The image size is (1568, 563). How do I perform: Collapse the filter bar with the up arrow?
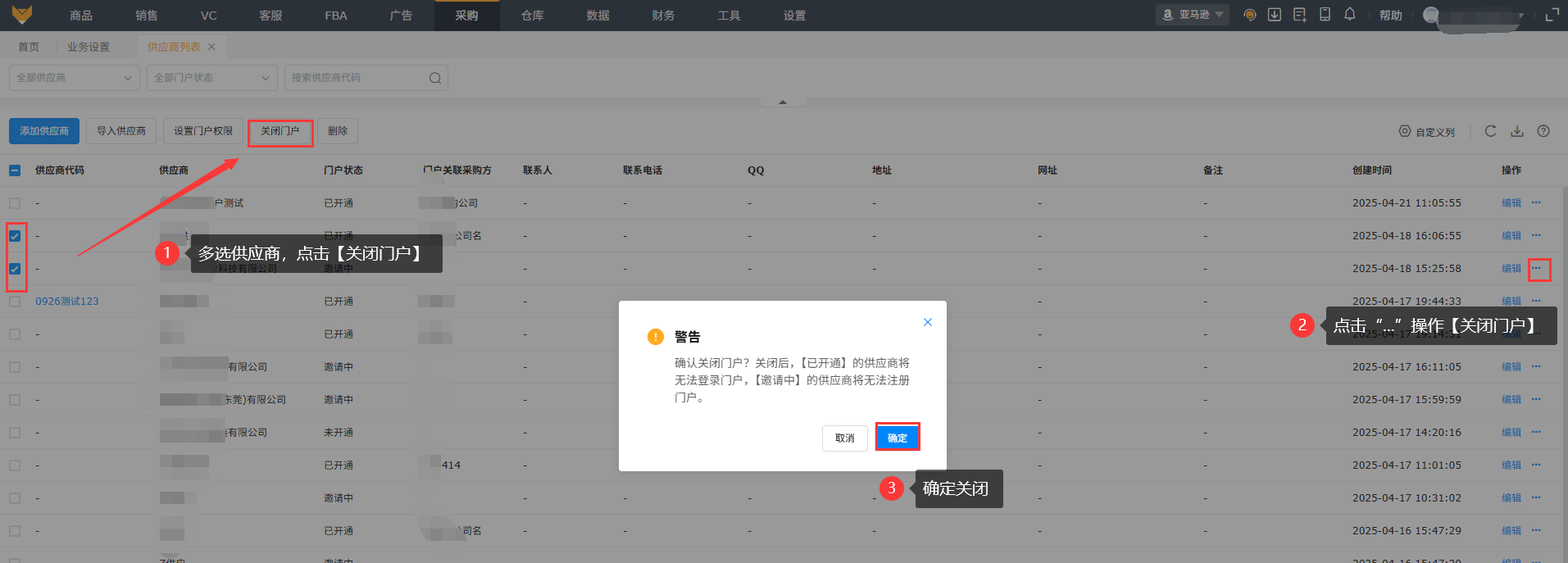[783, 102]
